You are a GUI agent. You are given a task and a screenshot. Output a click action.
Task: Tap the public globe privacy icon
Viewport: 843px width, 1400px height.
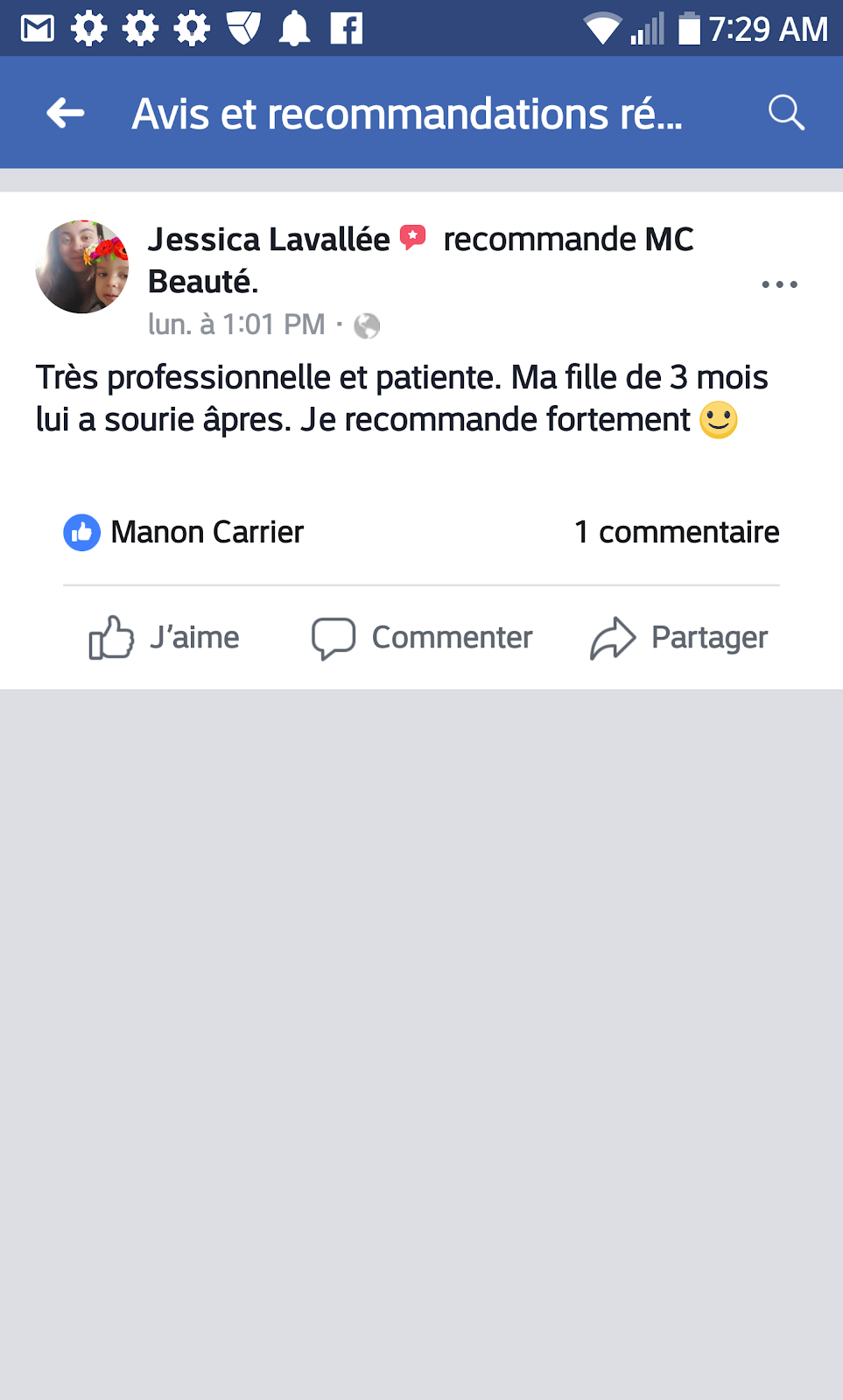[x=367, y=326]
